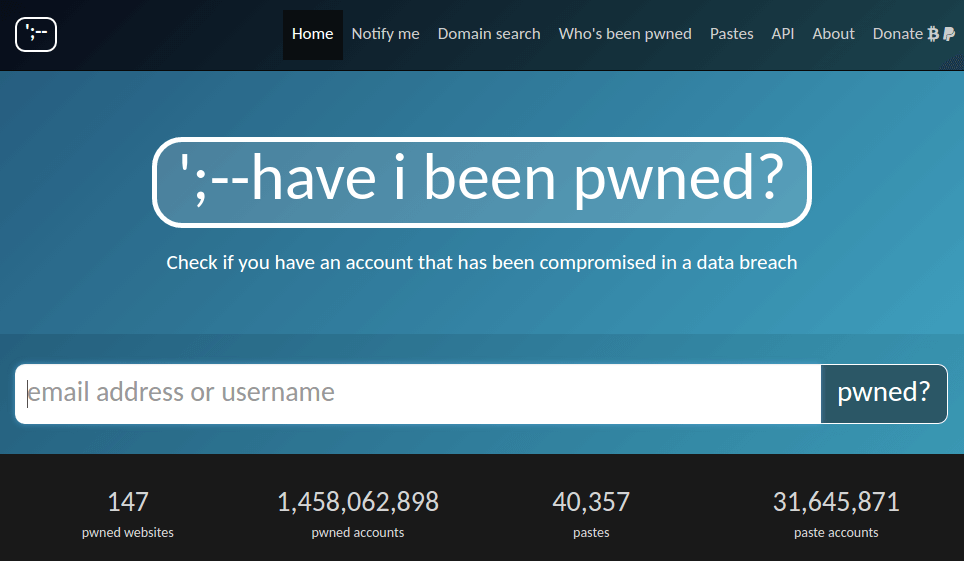Viewport: 964px width, 561px height.
Task: Click the 1,458,062,898 pwned accounts figure
Action: tap(358, 502)
